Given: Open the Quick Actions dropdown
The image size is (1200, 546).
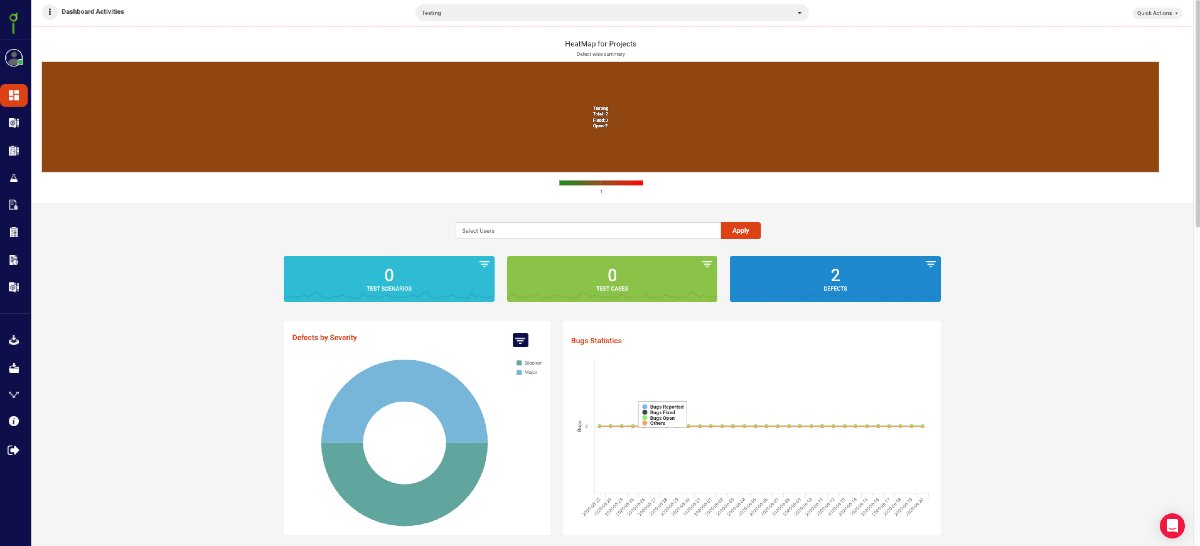Looking at the screenshot, I should click(1157, 13).
